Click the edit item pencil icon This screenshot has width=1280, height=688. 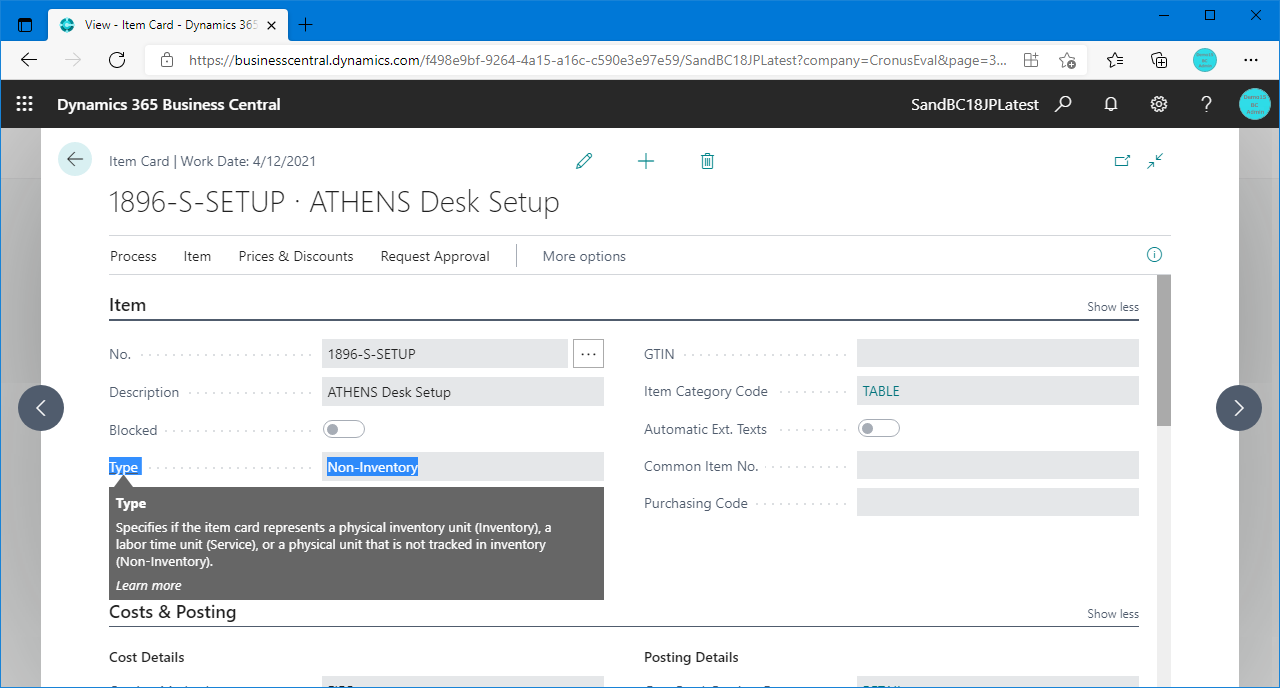[584, 160]
